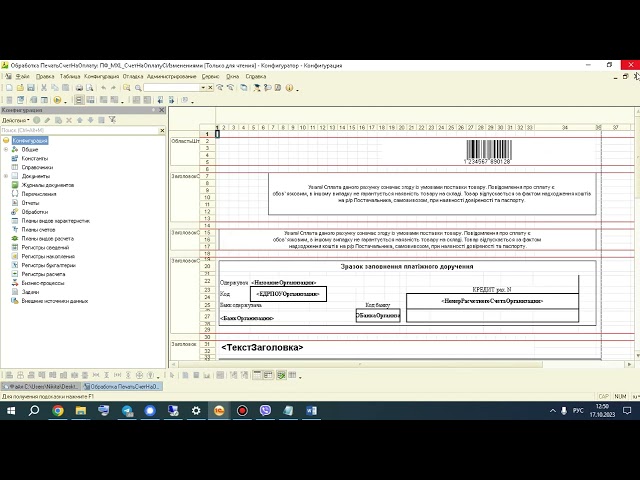Open Viber from the taskbar

[x=265, y=411]
